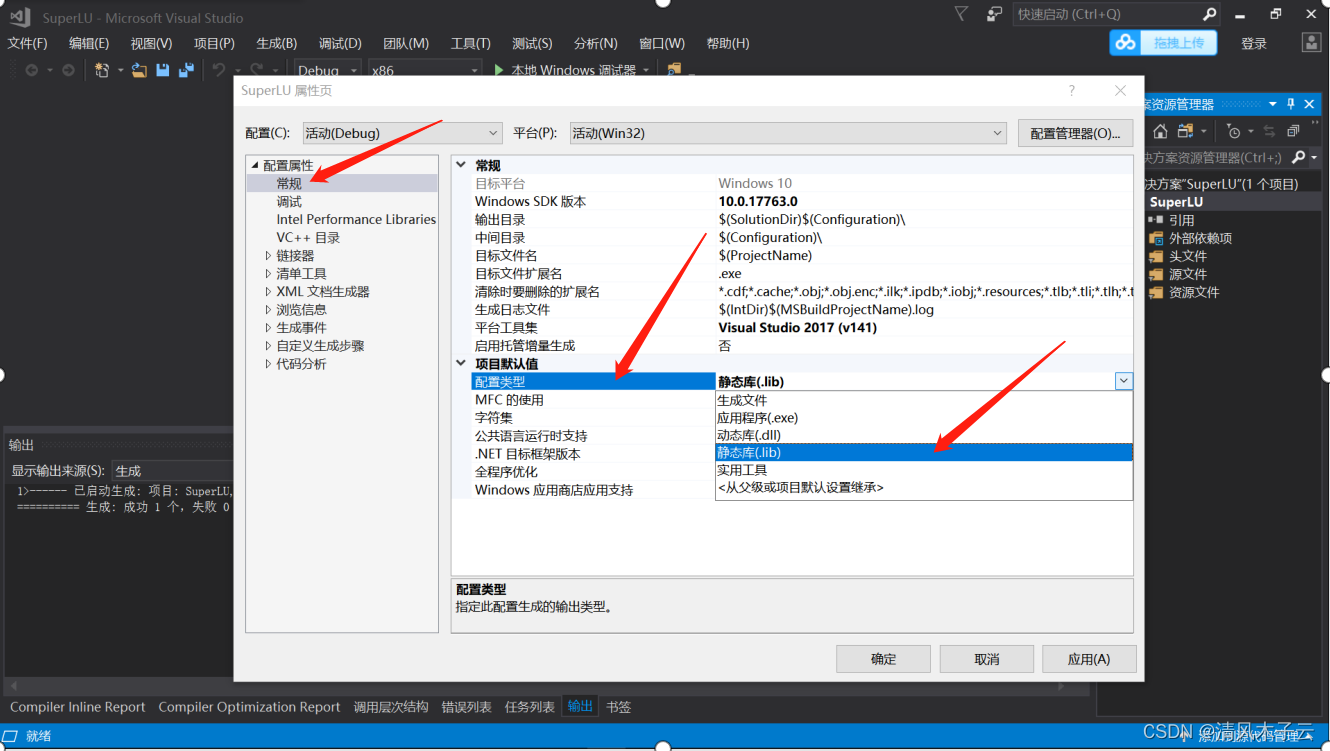Select 外部依赖项 in Solution Explorer

pos(1200,238)
